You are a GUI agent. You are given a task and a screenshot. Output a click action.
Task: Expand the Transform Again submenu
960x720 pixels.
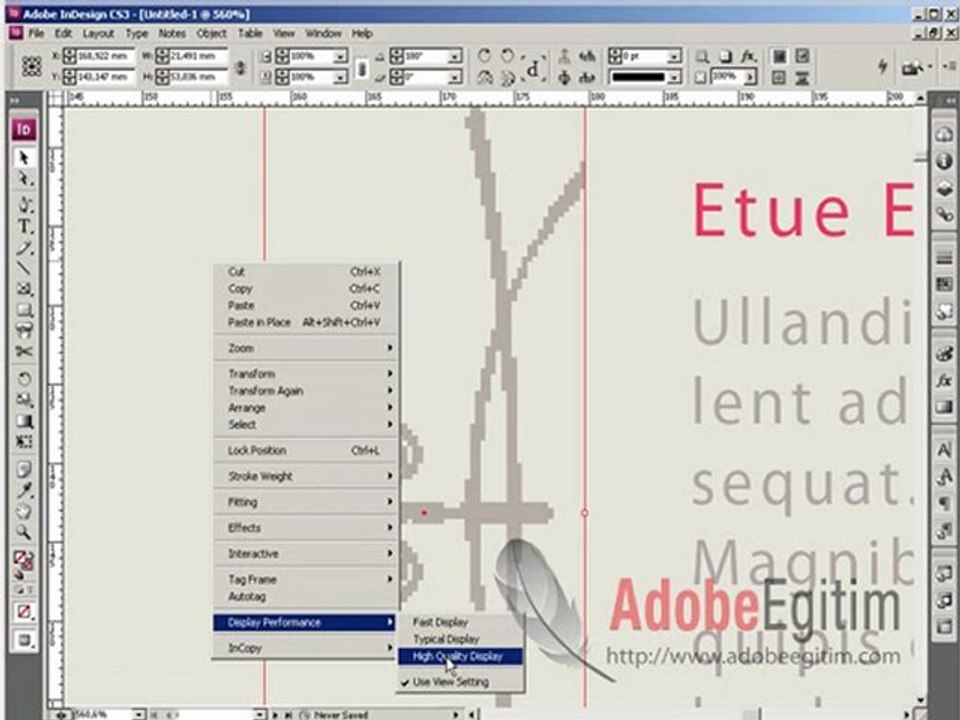click(306, 391)
